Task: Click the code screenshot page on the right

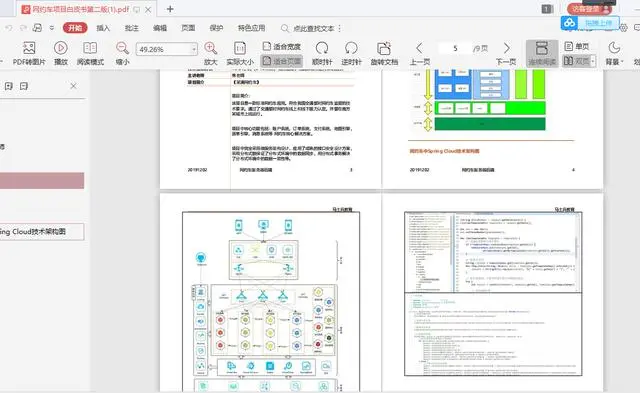Action: (x=493, y=293)
